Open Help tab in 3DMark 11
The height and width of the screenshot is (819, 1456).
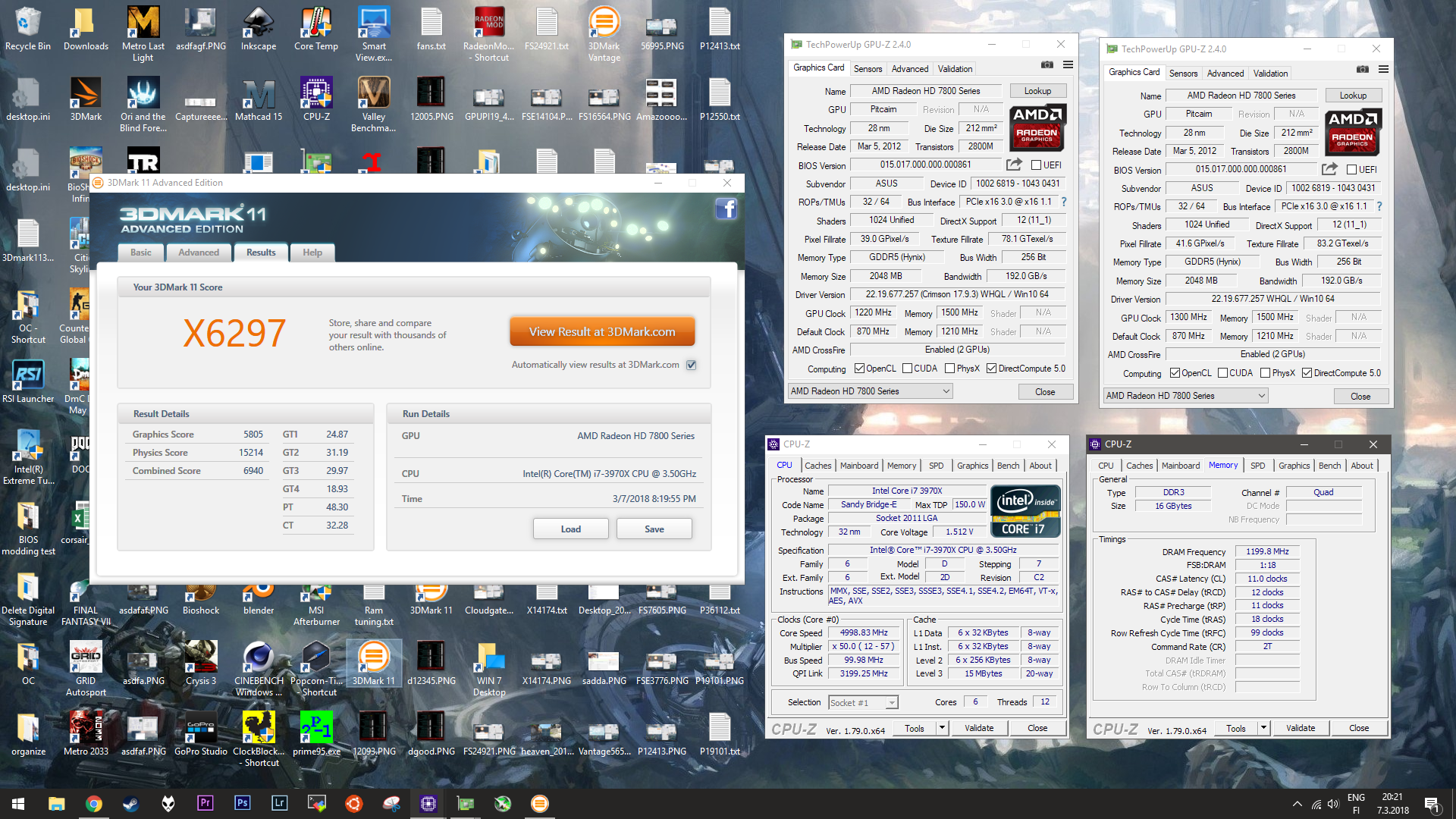tap(312, 253)
